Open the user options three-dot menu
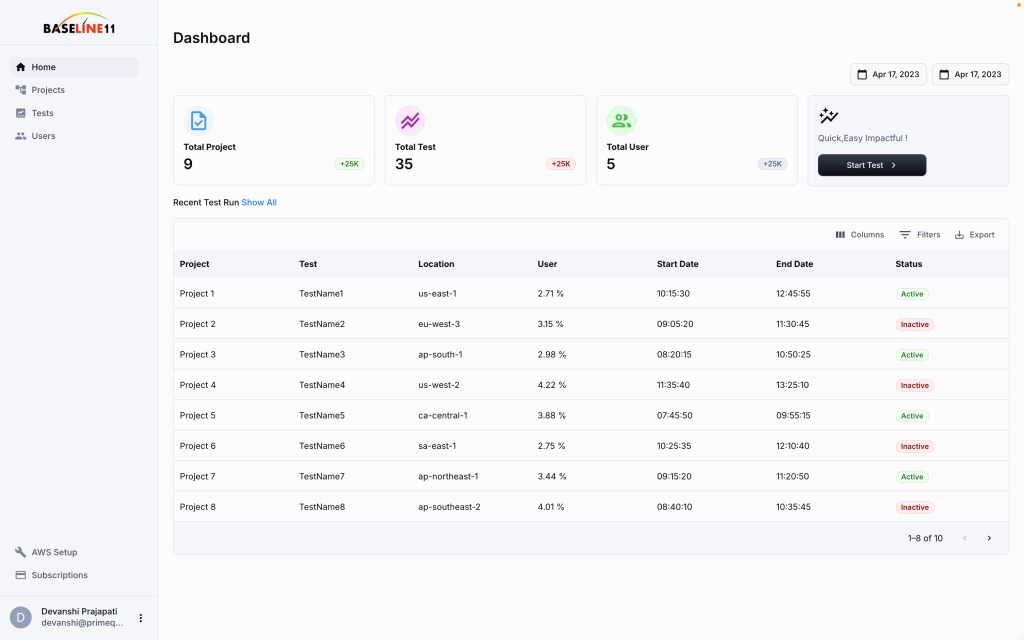This screenshot has width=1024, height=640. point(141,618)
